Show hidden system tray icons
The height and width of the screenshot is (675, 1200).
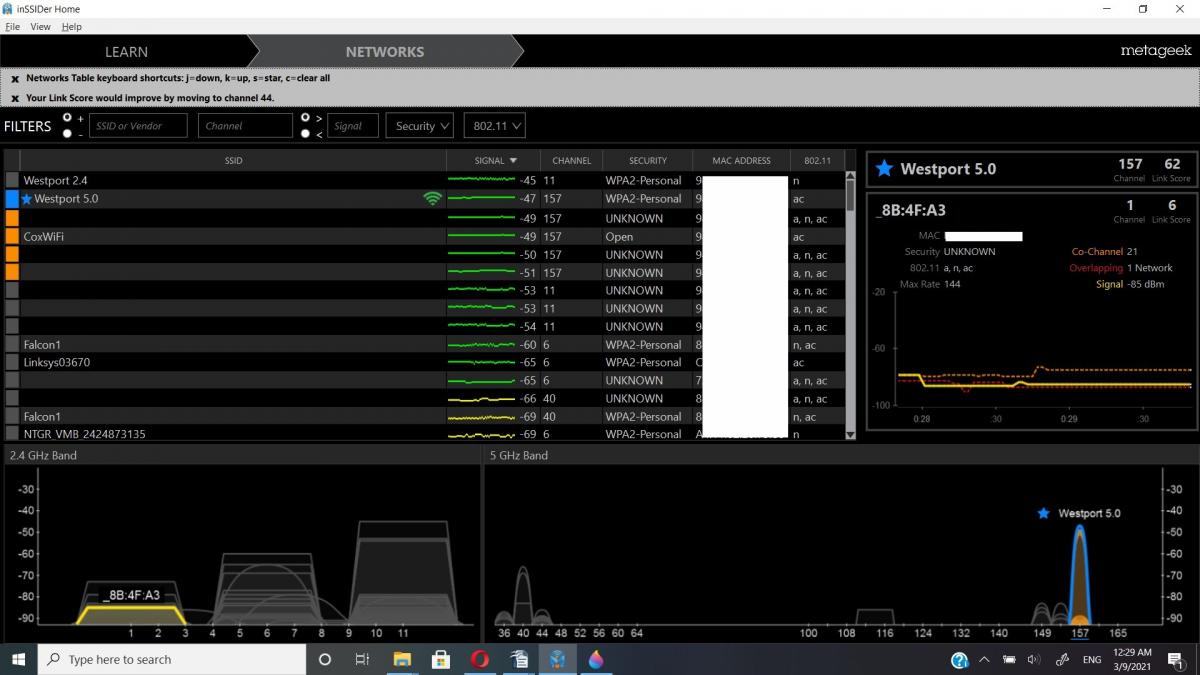tap(984, 660)
